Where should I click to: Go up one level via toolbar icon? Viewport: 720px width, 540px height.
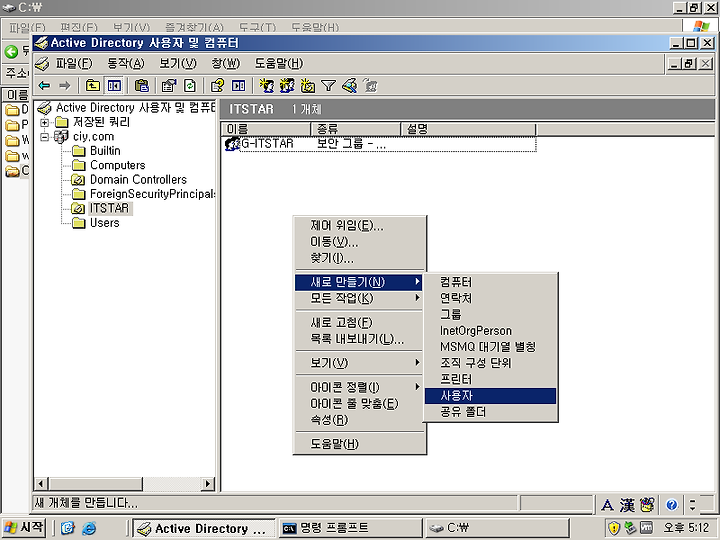(x=93, y=85)
